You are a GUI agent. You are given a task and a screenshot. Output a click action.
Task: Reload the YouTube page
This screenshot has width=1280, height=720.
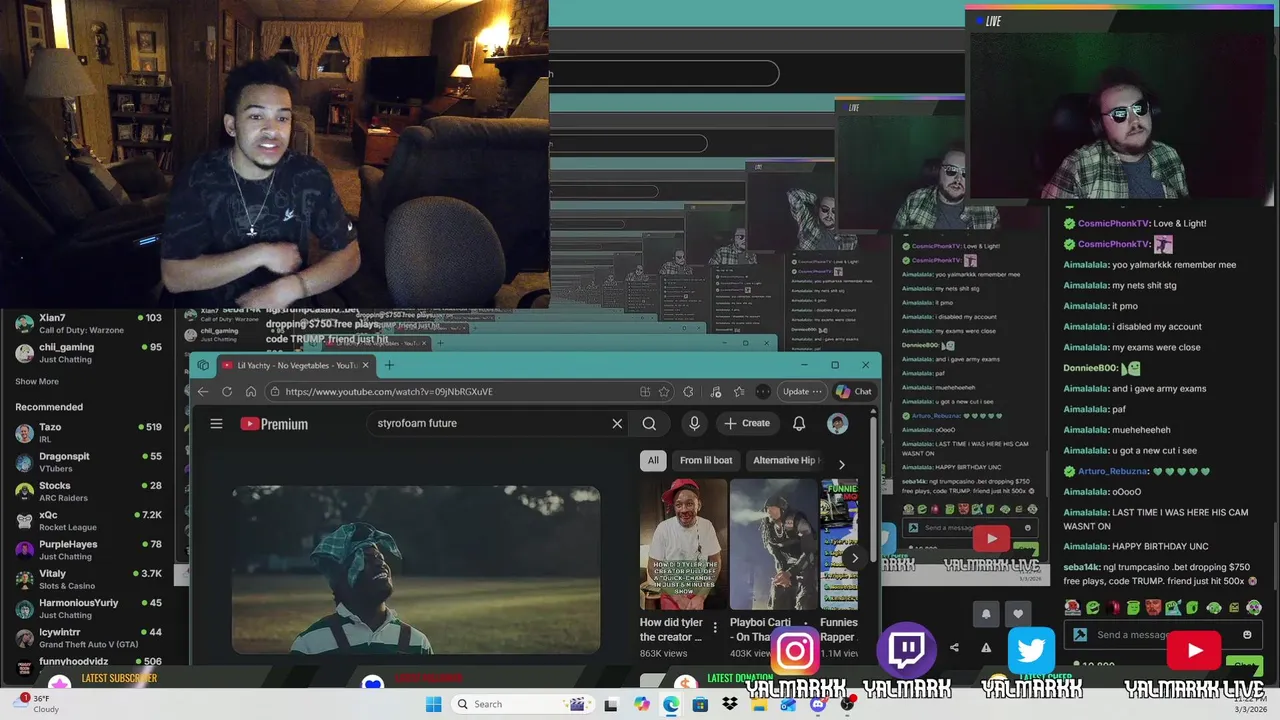227,392
